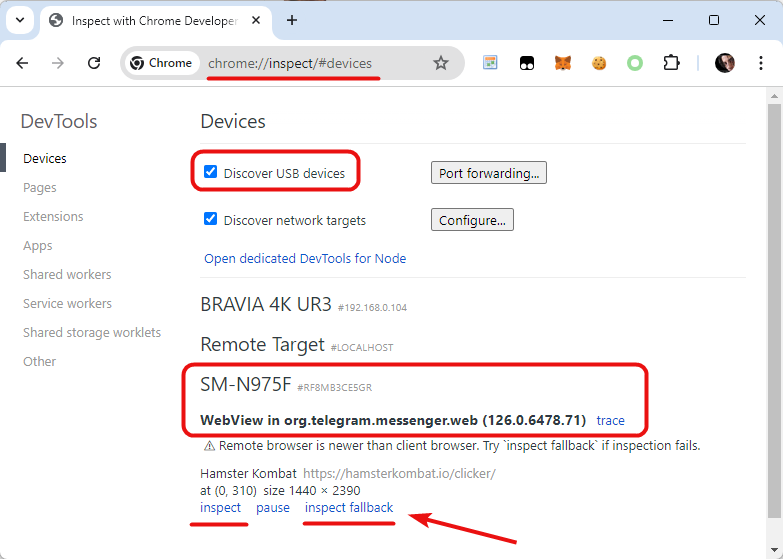Select Extensions in DevTools sidebar
This screenshot has height=559, width=783.
53,217
